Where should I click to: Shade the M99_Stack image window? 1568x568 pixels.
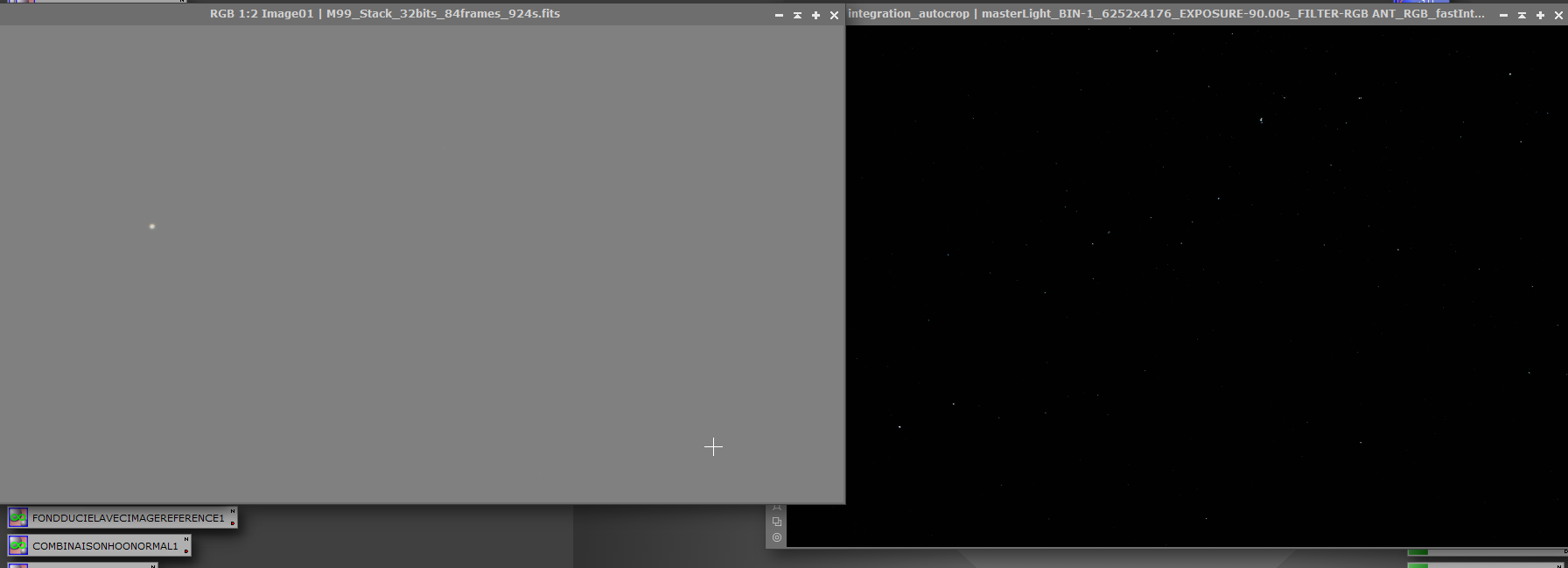(797, 15)
